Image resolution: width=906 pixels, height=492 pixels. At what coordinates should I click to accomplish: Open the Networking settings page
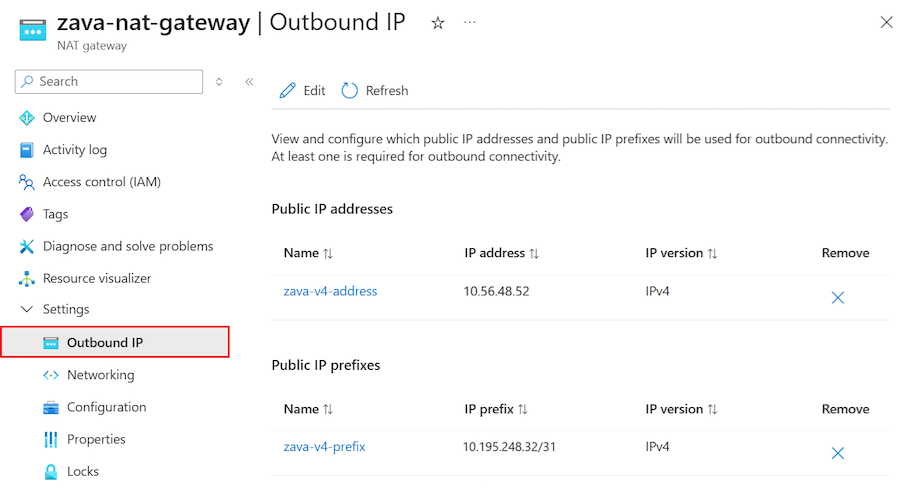(101, 375)
